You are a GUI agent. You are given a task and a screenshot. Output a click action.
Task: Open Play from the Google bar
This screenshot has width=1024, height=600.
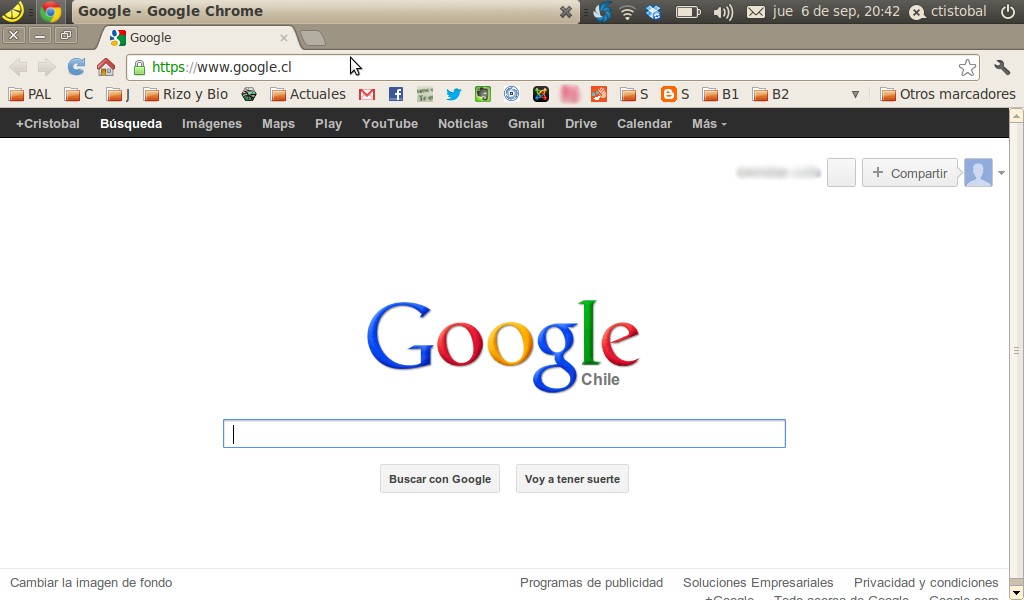pos(328,123)
